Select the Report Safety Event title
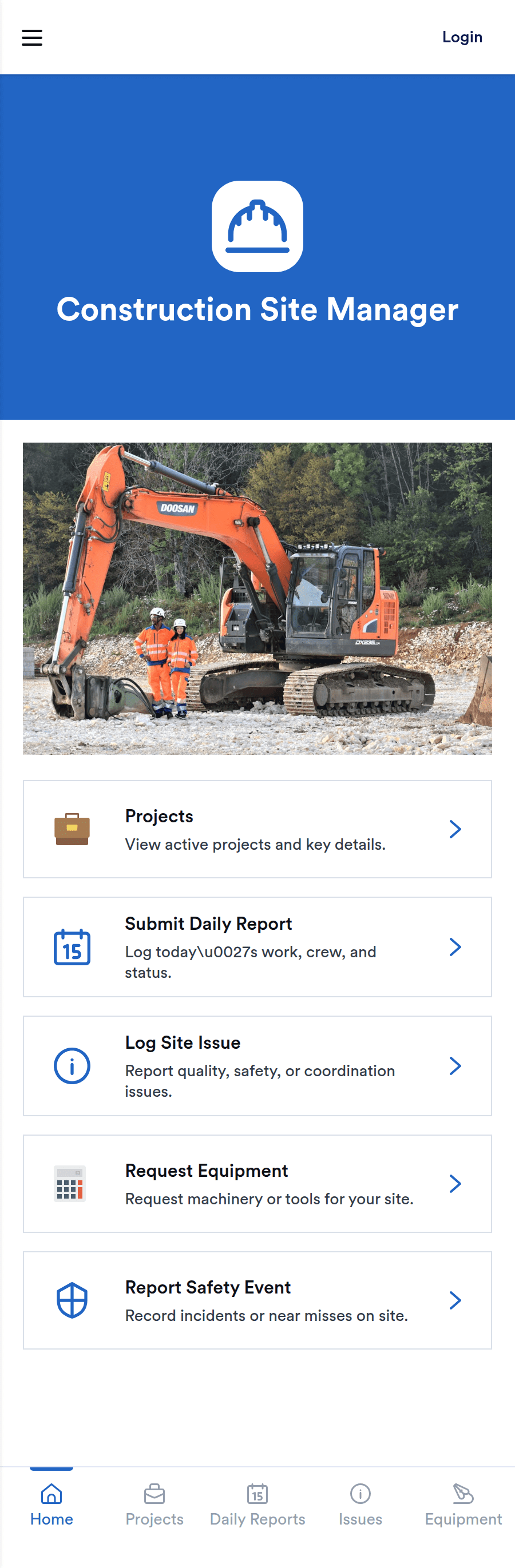 [208, 1287]
